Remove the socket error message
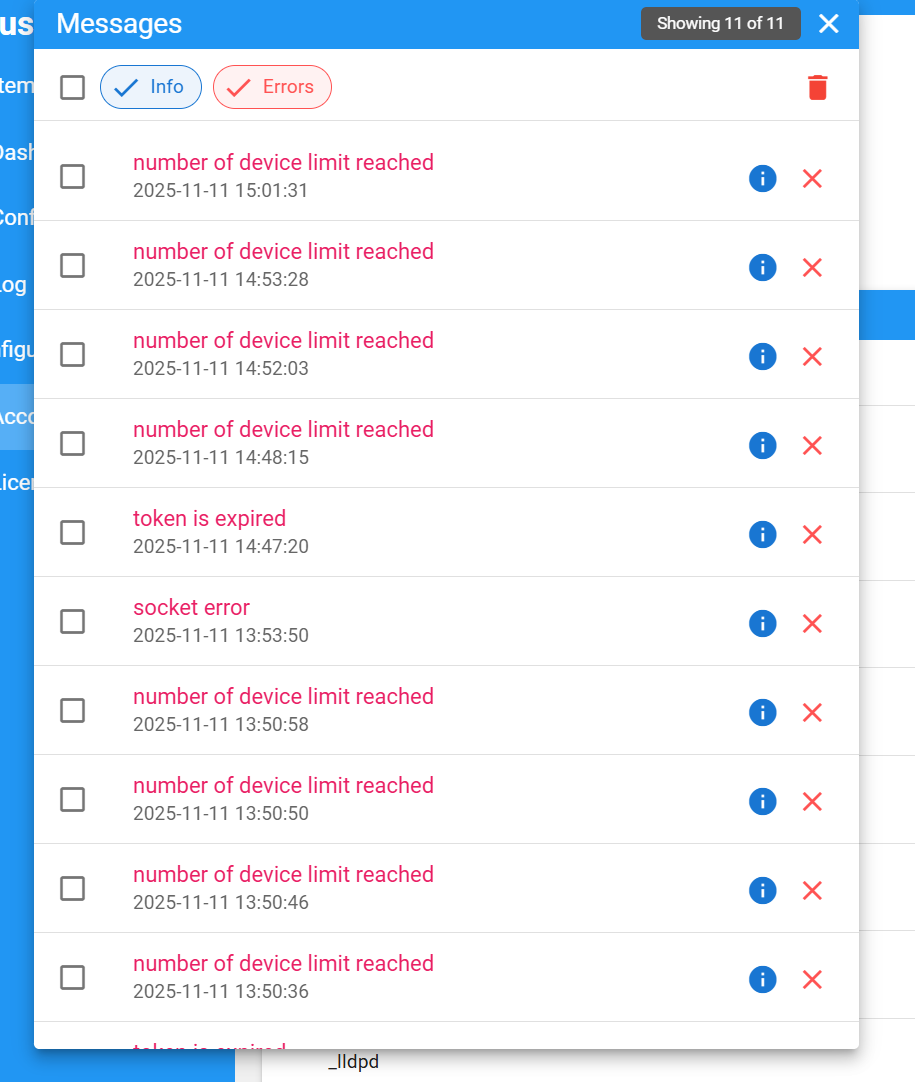The width and height of the screenshot is (915, 1082). pos(812,624)
